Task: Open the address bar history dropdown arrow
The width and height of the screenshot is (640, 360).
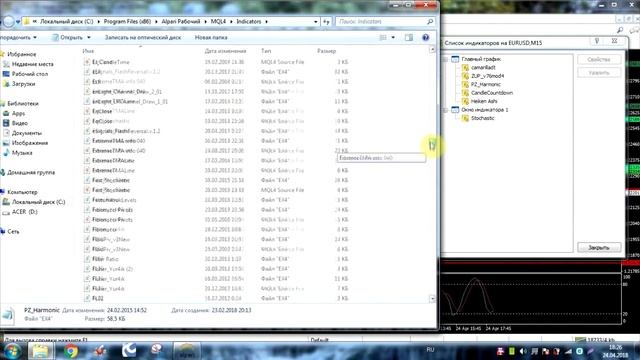Action: pos(316,22)
